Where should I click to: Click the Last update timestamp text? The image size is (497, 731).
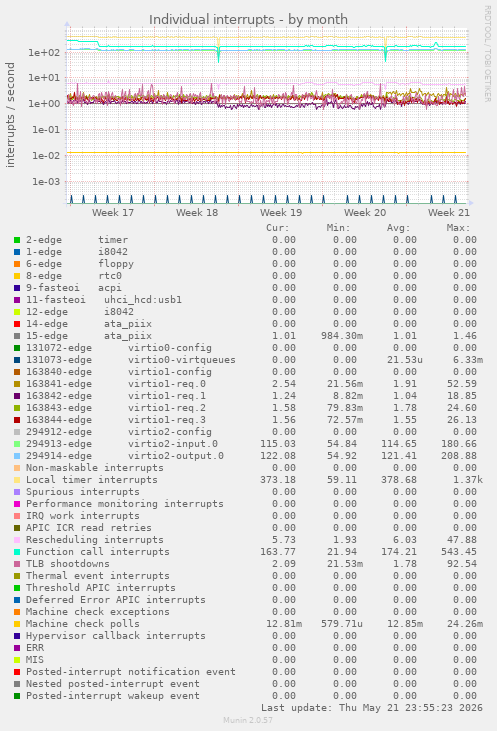(x=372, y=708)
